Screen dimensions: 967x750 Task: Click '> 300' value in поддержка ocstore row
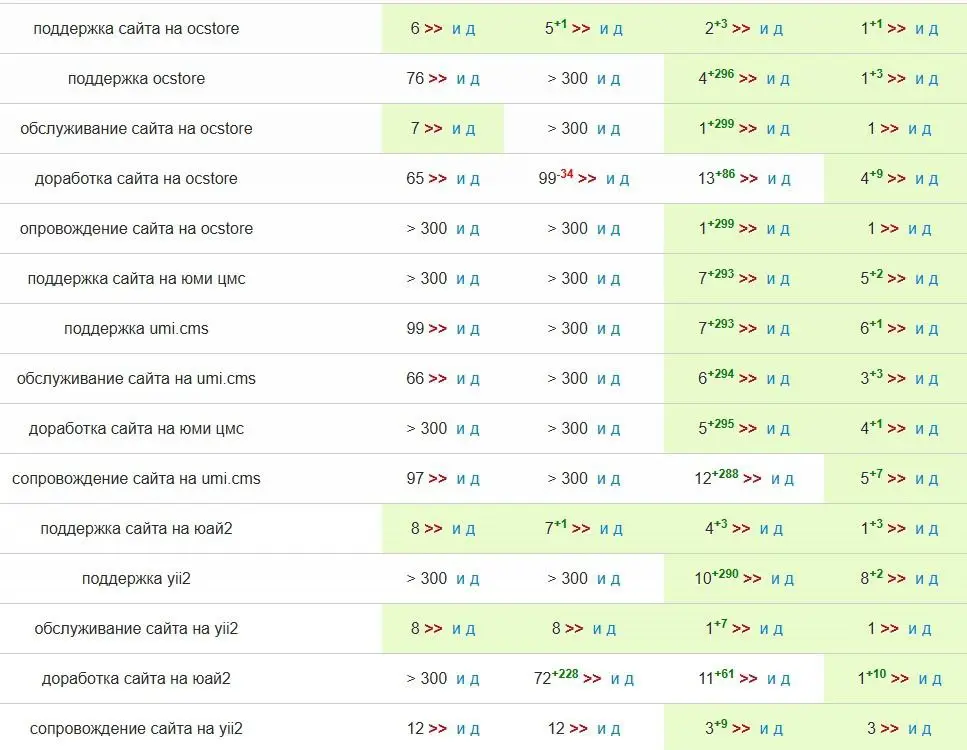567,78
